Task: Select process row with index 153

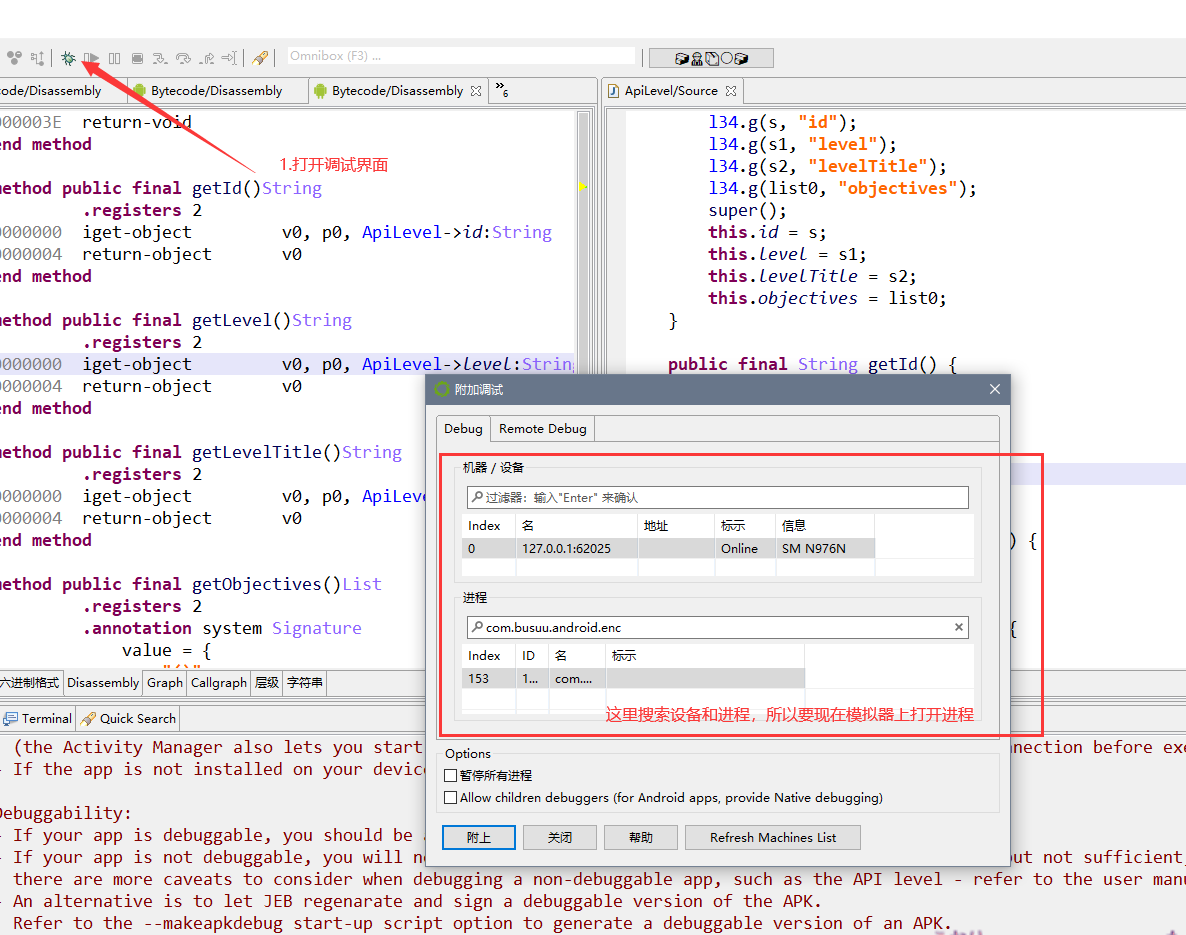Action: (x=633, y=679)
